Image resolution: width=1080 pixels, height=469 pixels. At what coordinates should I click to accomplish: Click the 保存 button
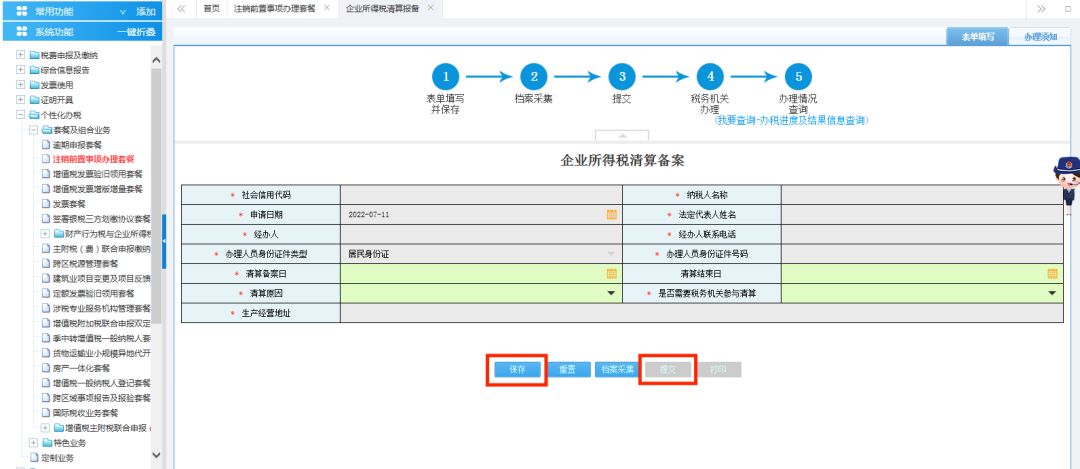click(x=517, y=369)
